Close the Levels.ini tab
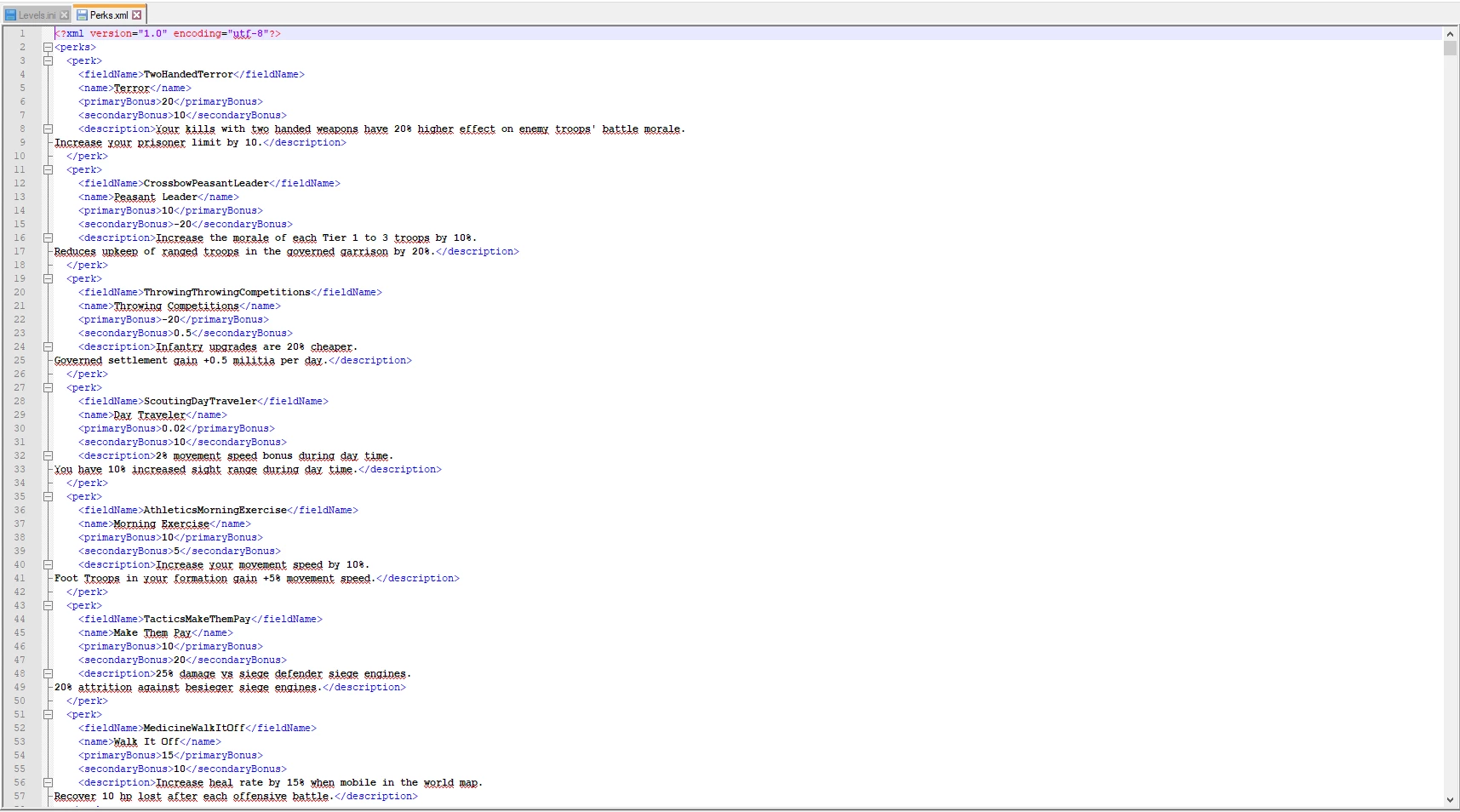 65,15
